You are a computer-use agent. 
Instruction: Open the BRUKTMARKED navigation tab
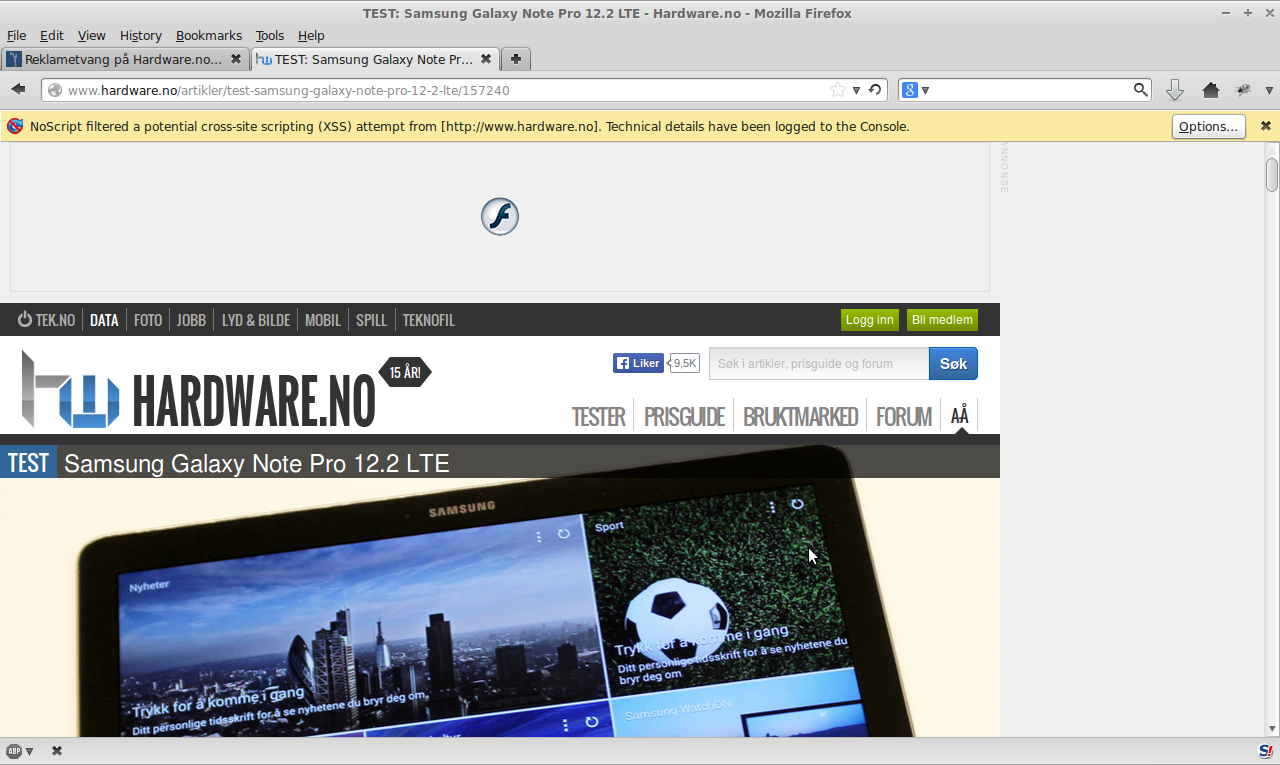tap(800, 416)
